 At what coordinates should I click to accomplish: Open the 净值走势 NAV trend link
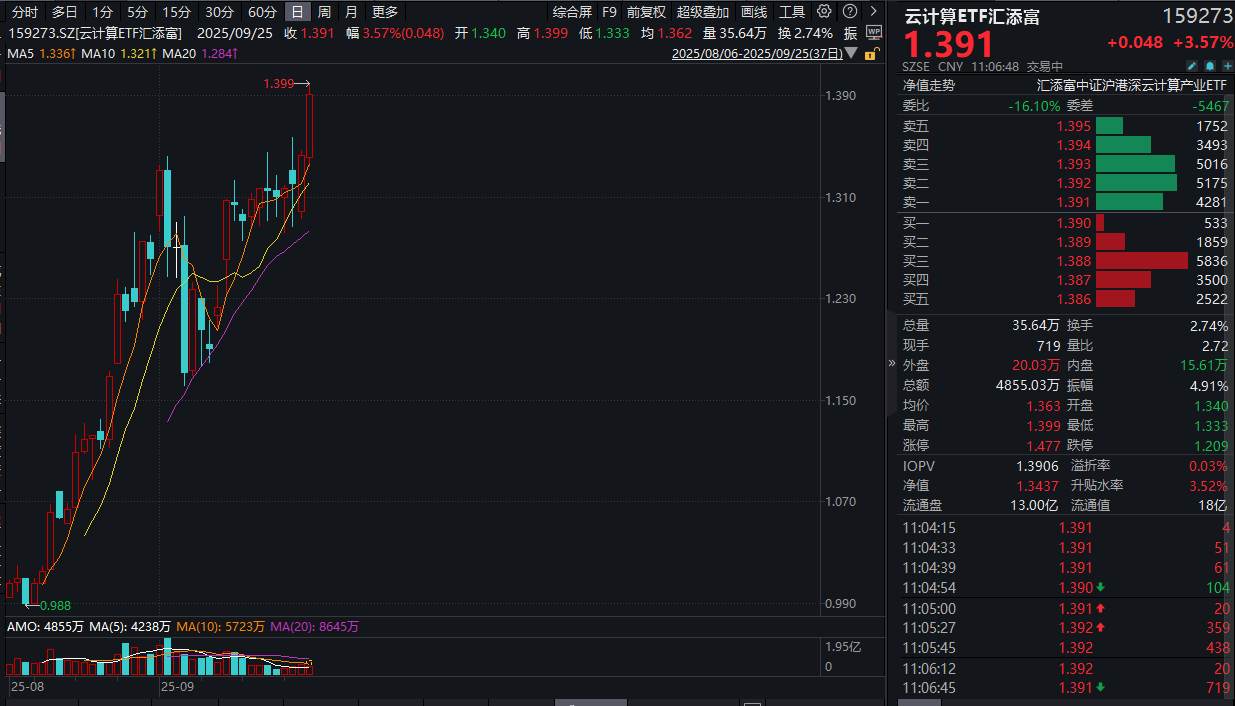928,85
